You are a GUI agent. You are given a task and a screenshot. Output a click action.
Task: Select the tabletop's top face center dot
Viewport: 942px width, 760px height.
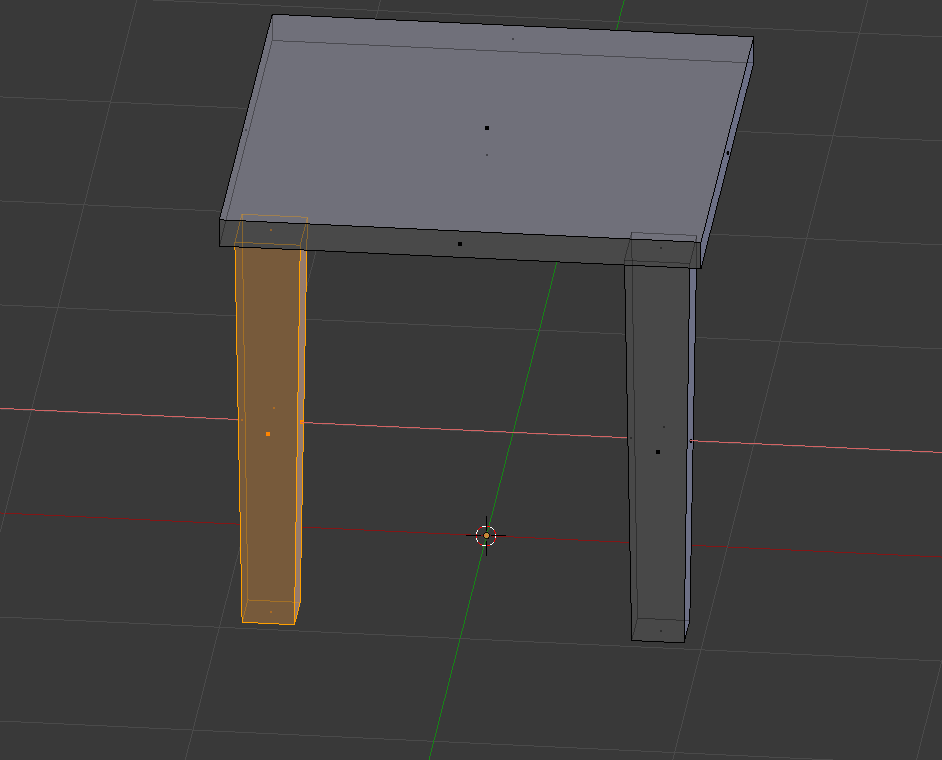(x=487, y=128)
